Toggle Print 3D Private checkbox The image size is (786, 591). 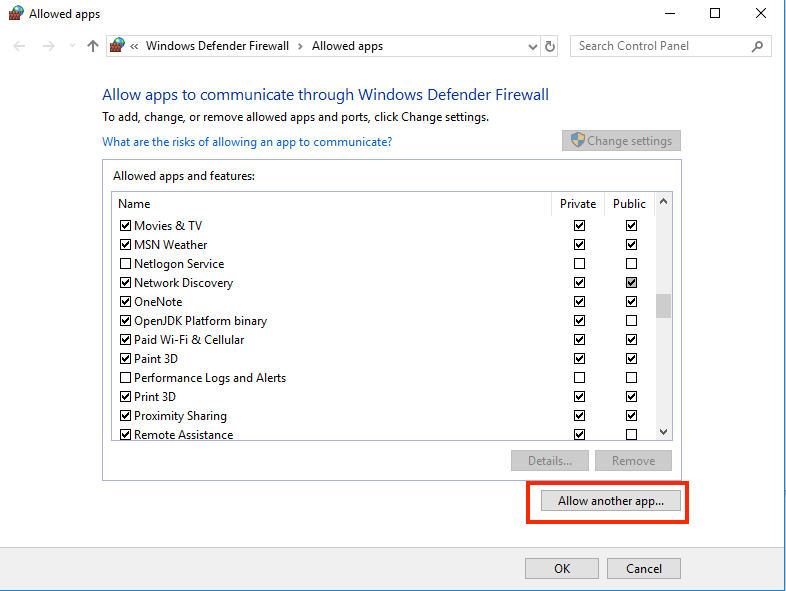tap(579, 397)
